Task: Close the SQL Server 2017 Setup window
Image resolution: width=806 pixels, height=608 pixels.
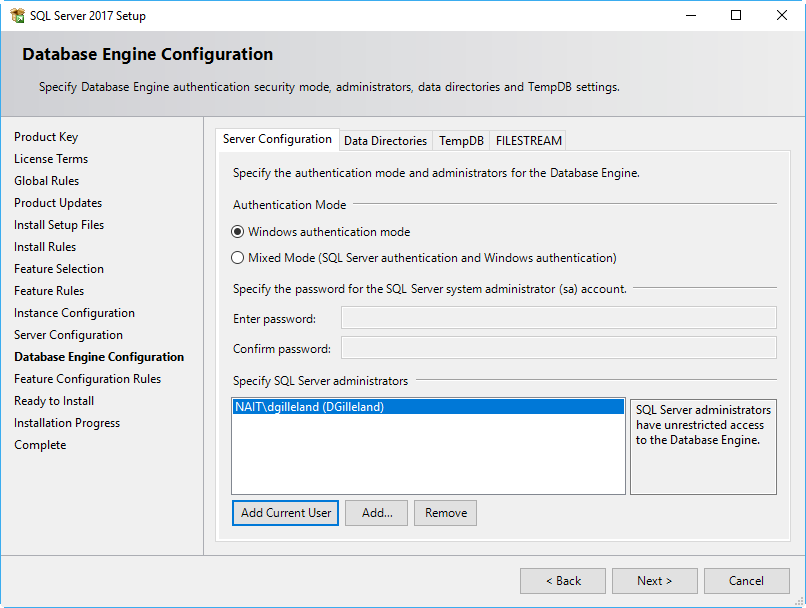Action: pyautogui.click(x=782, y=15)
